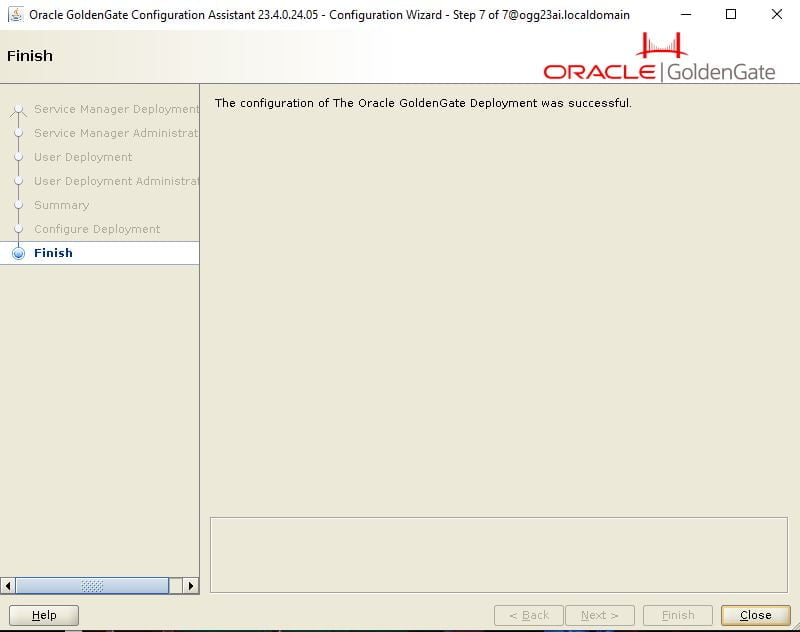Click the disabled Finish button
Screen dimensions: 800x632
click(678, 615)
